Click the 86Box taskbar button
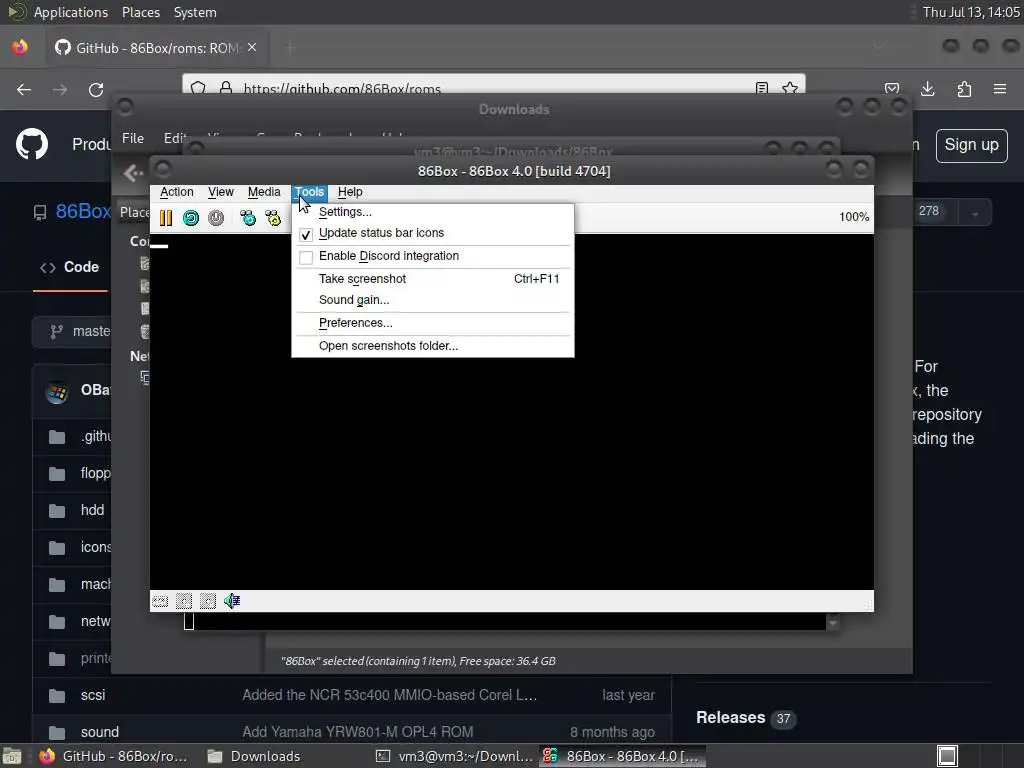 click(x=623, y=756)
